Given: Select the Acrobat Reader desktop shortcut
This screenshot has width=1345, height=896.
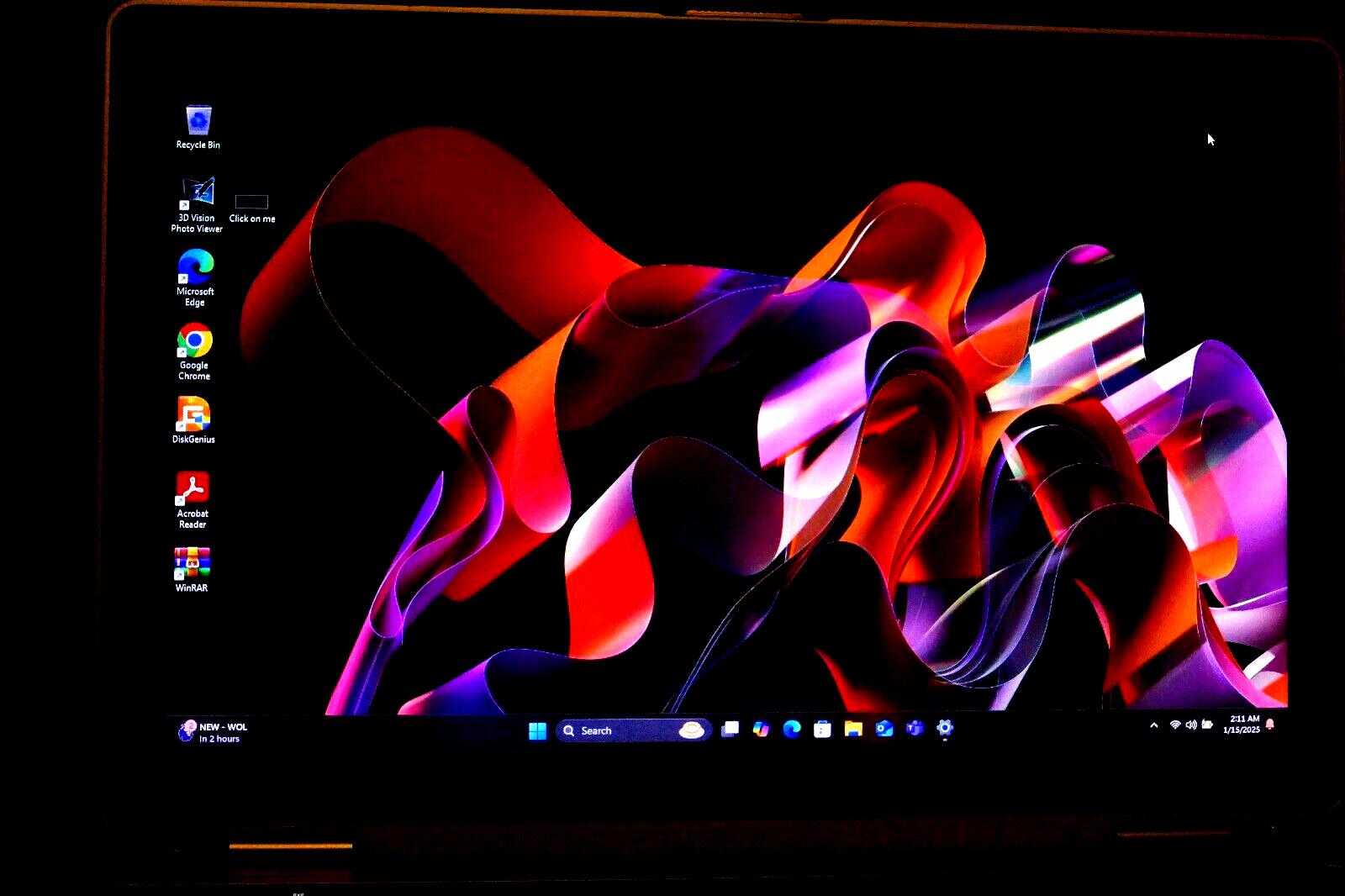Looking at the screenshot, I should (x=193, y=500).
